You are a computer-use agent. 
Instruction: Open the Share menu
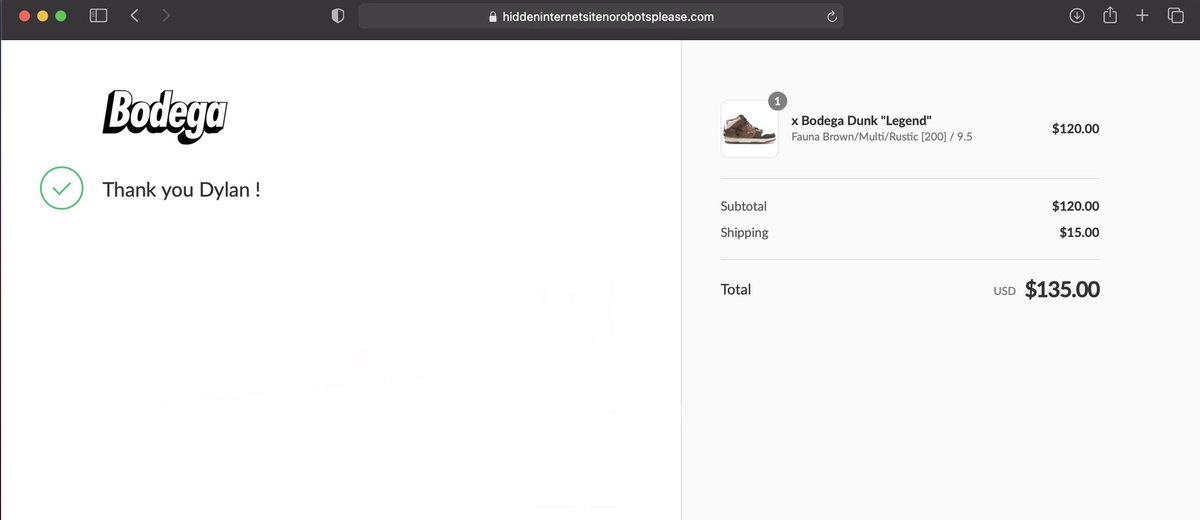click(1109, 15)
